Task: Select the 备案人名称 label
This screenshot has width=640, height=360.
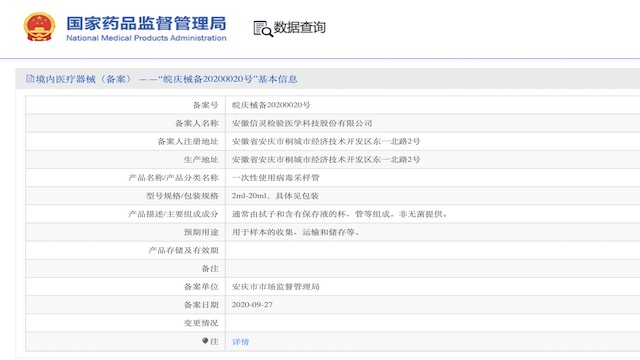Action: [x=197, y=123]
